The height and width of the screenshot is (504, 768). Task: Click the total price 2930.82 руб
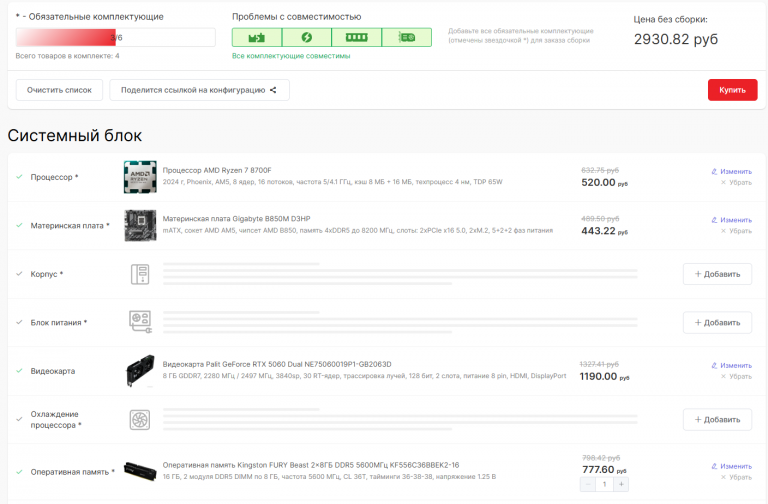pos(676,39)
